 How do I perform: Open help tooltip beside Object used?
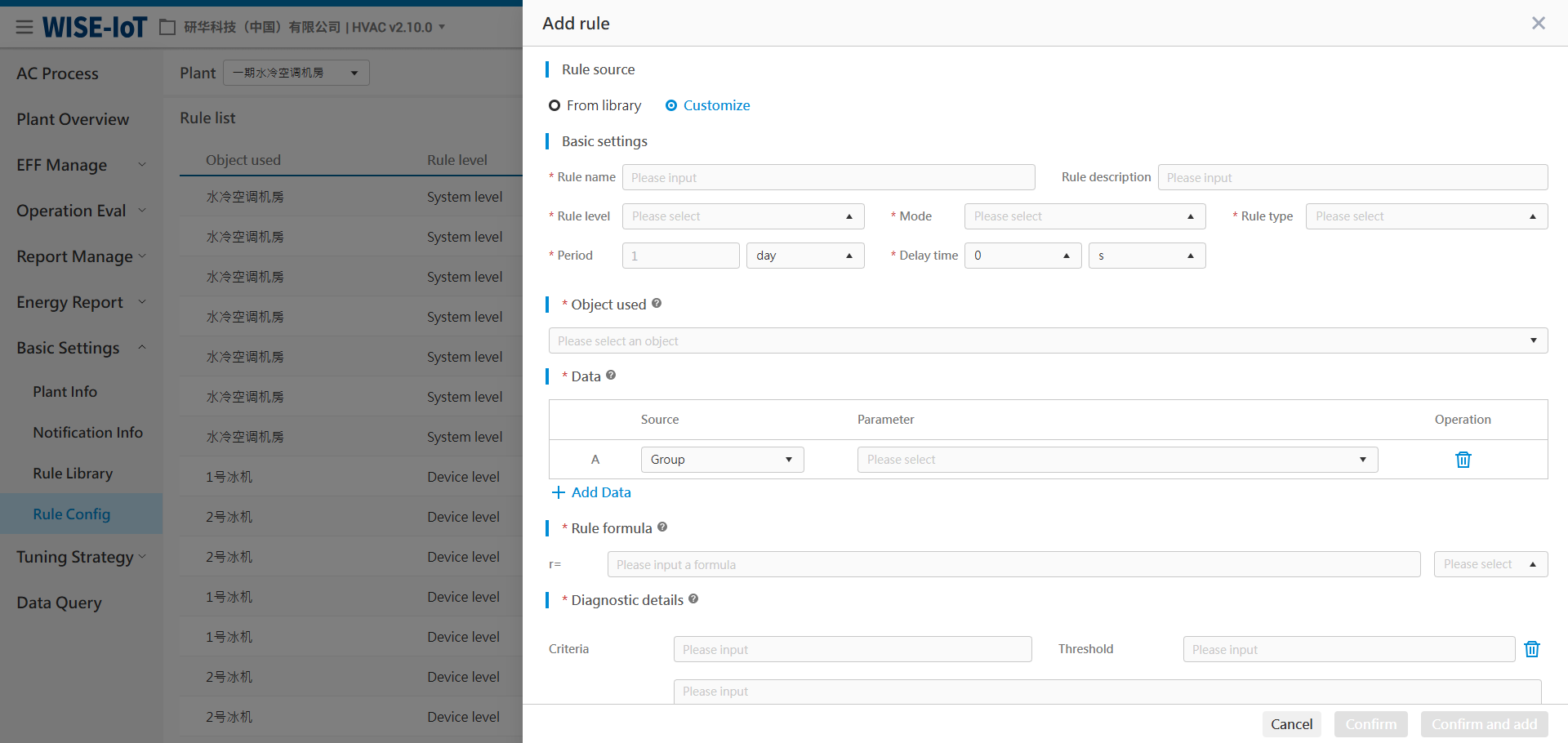tap(657, 304)
